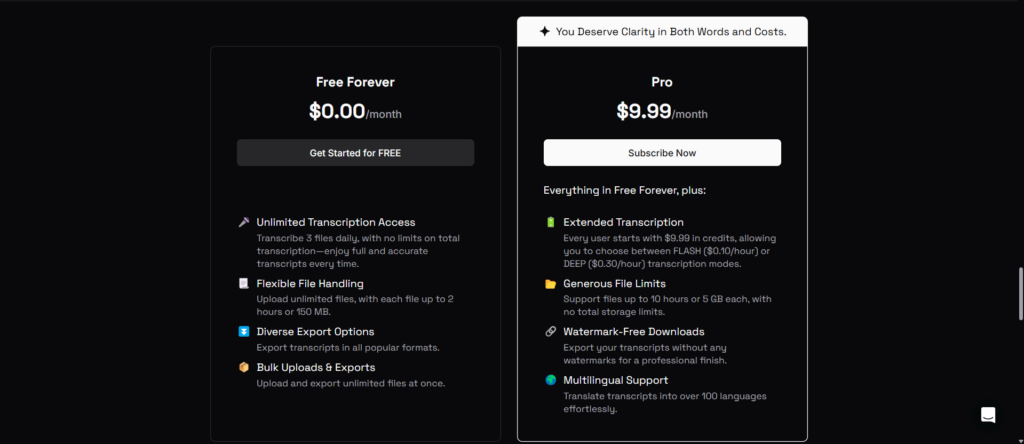Screen dimensions: 1024x444
Task: Click the document icon beside Flexible File Handling
Action: point(244,283)
